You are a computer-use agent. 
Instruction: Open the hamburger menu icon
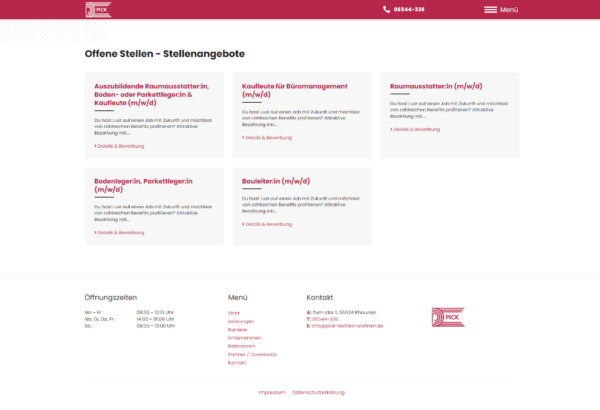point(490,10)
